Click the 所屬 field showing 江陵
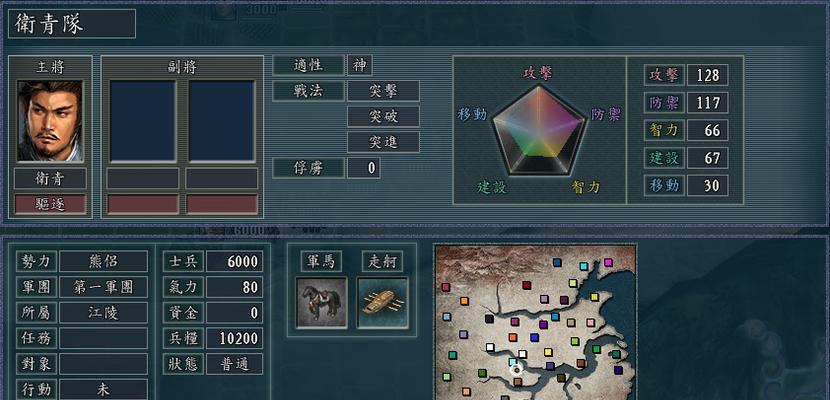 (x=103, y=313)
